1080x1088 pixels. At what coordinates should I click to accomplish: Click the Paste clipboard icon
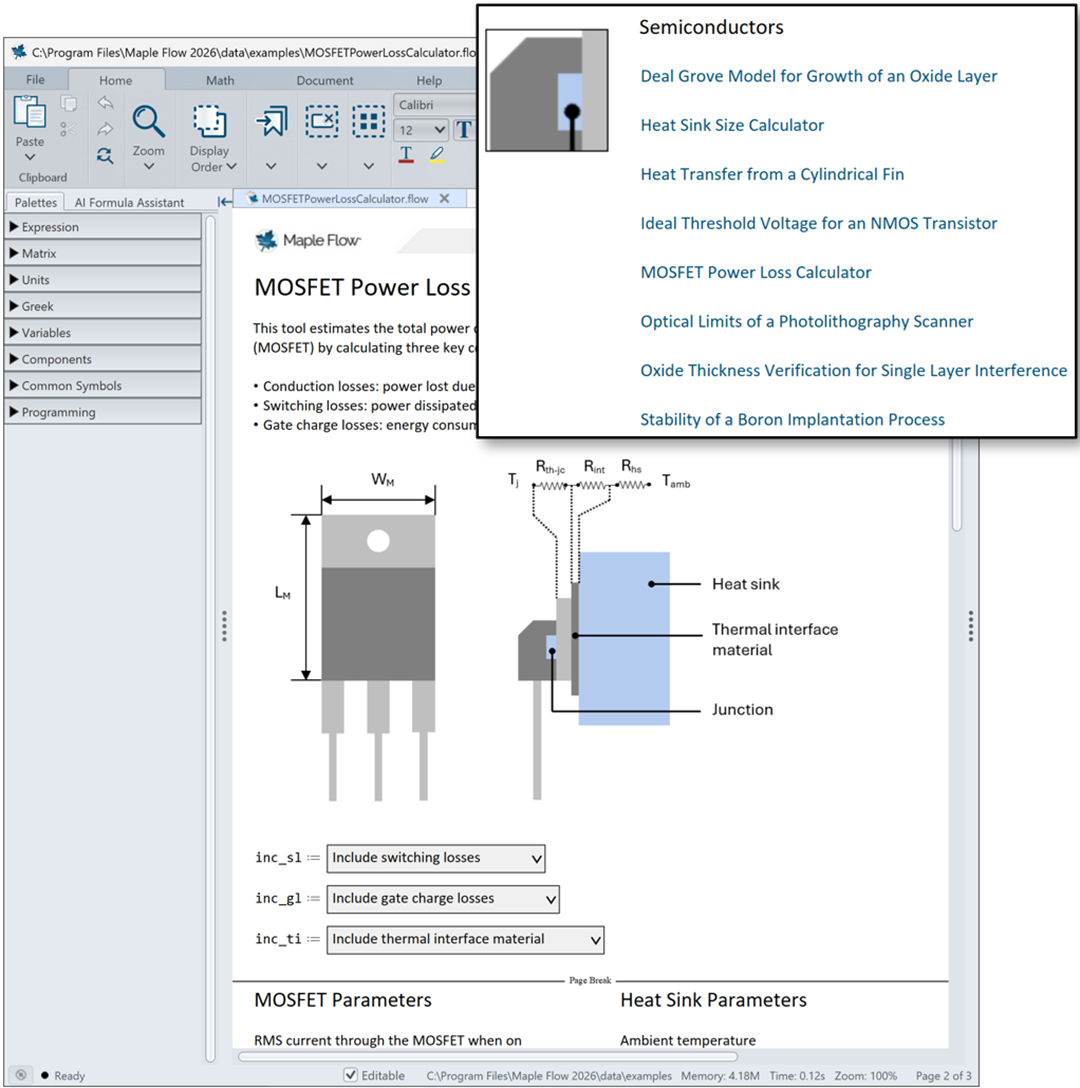[x=30, y=112]
